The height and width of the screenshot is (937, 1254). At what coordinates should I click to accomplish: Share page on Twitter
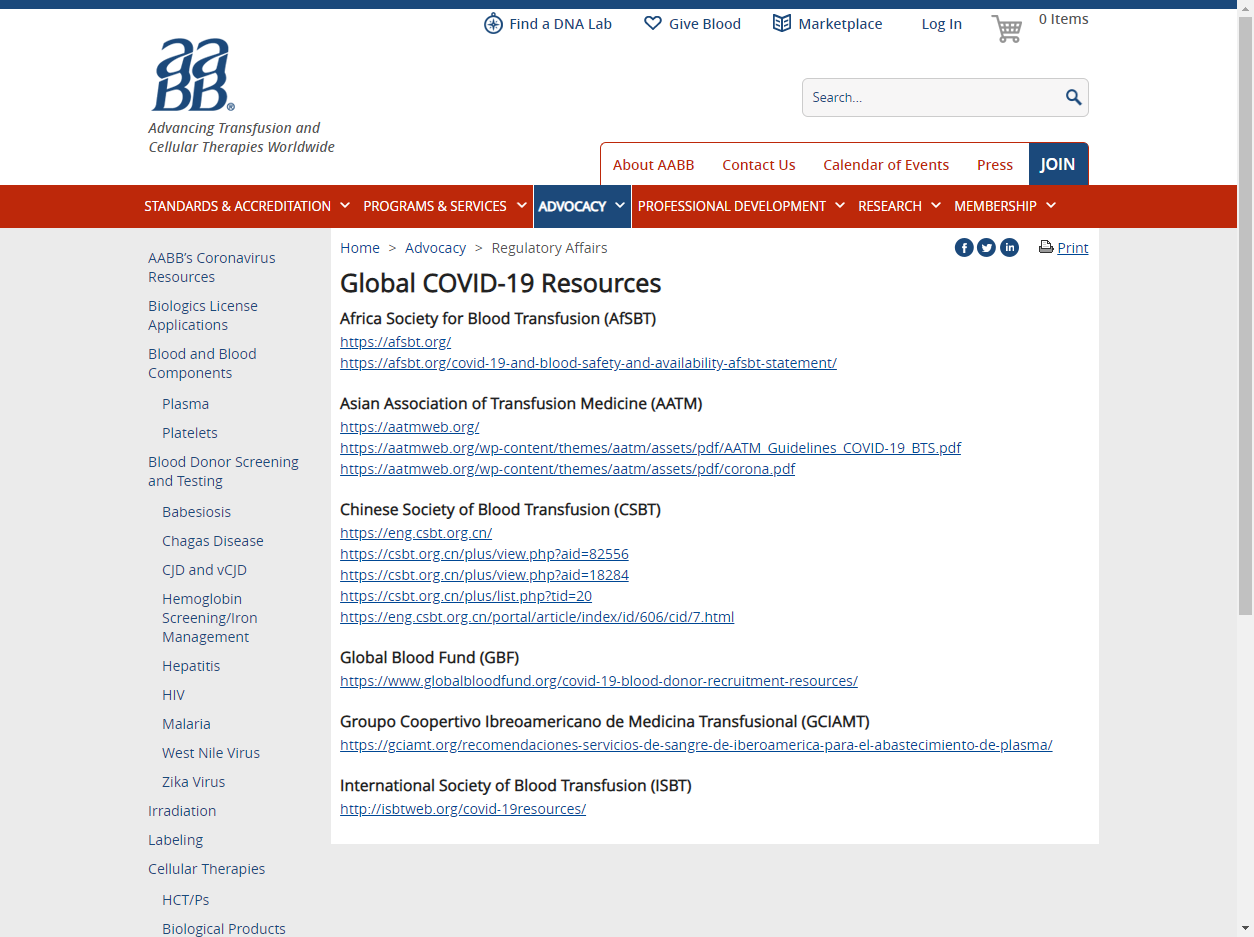[987, 248]
